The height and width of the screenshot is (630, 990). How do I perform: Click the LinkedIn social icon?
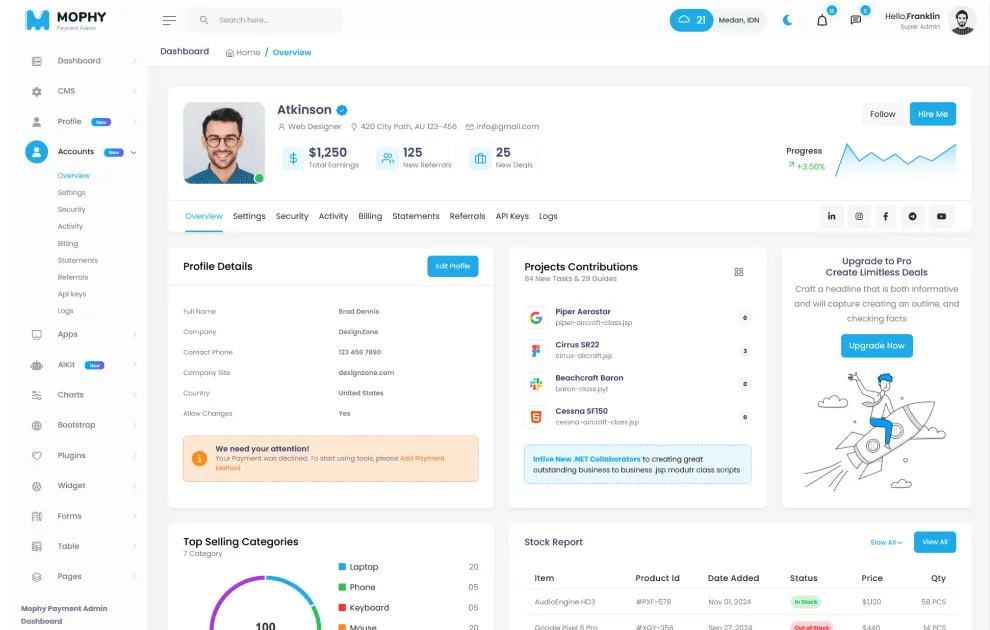(x=832, y=217)
